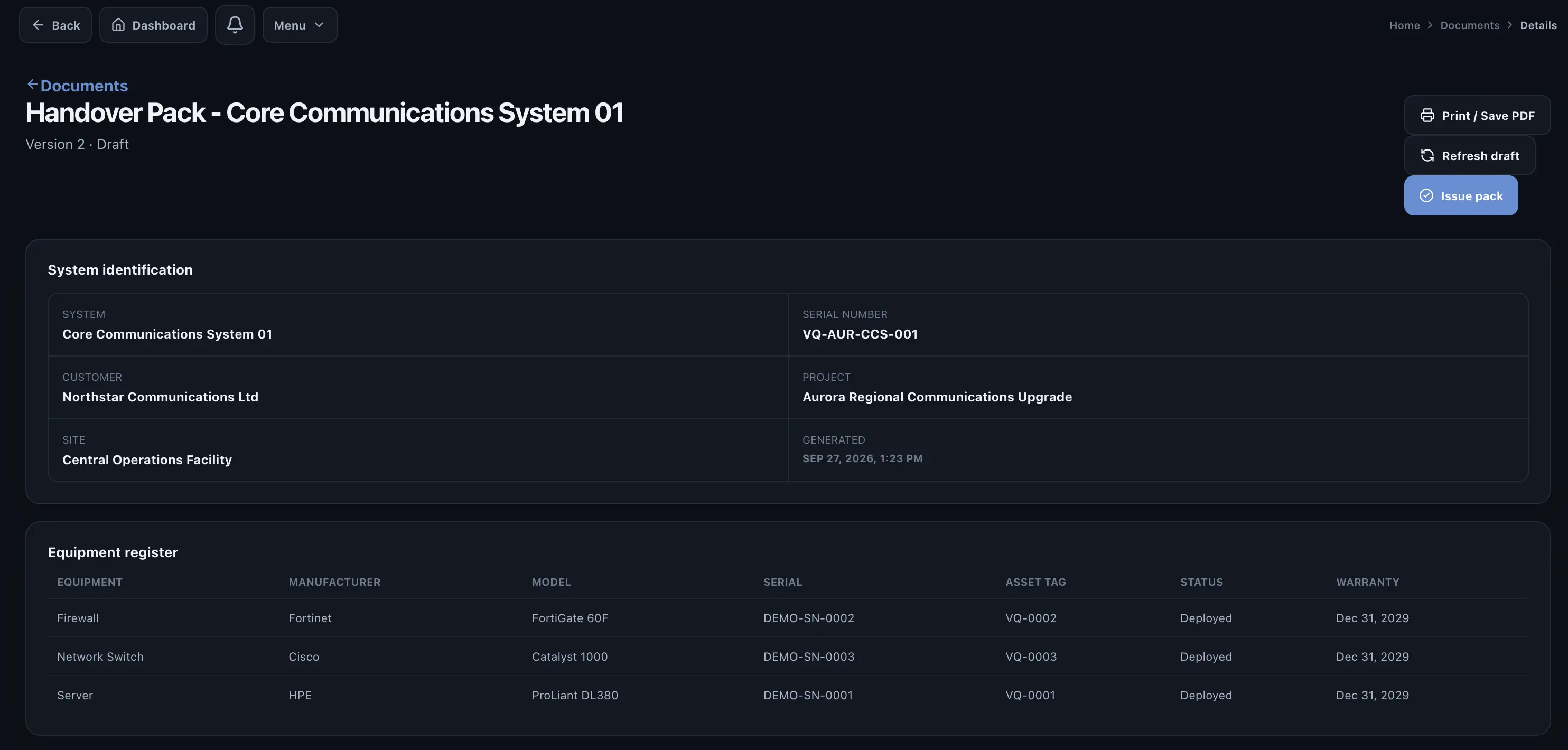Click serial DEMO-SN-0002
This screenshot has height=750, width=1568.
808,618
